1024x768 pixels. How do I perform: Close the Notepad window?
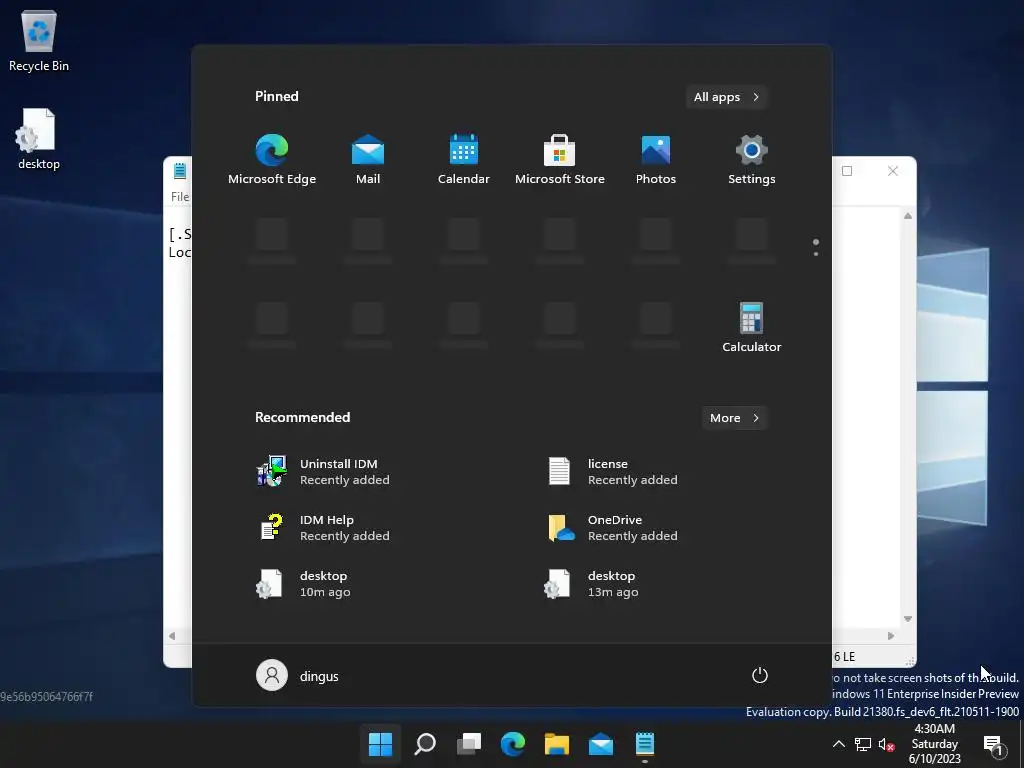893,171
